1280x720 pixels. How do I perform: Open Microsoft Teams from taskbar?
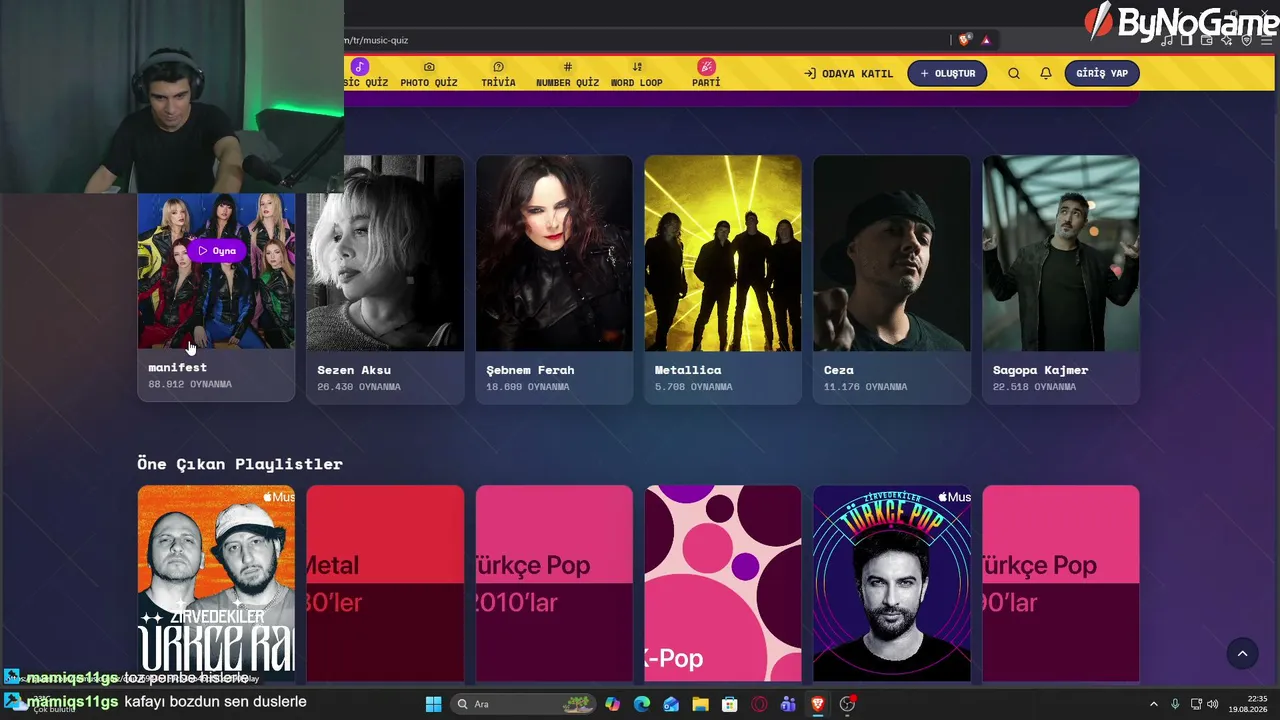[x=788, y=704]
